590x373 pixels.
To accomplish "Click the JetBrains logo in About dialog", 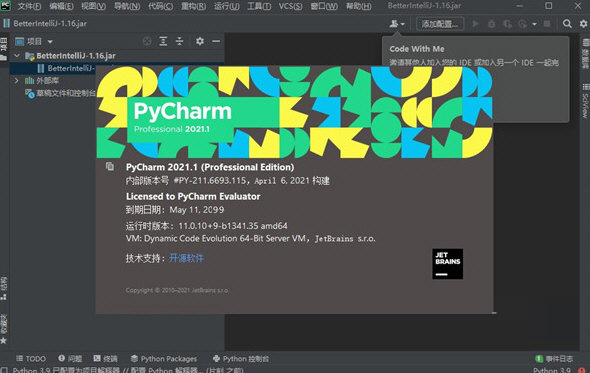I will [447, 264].
